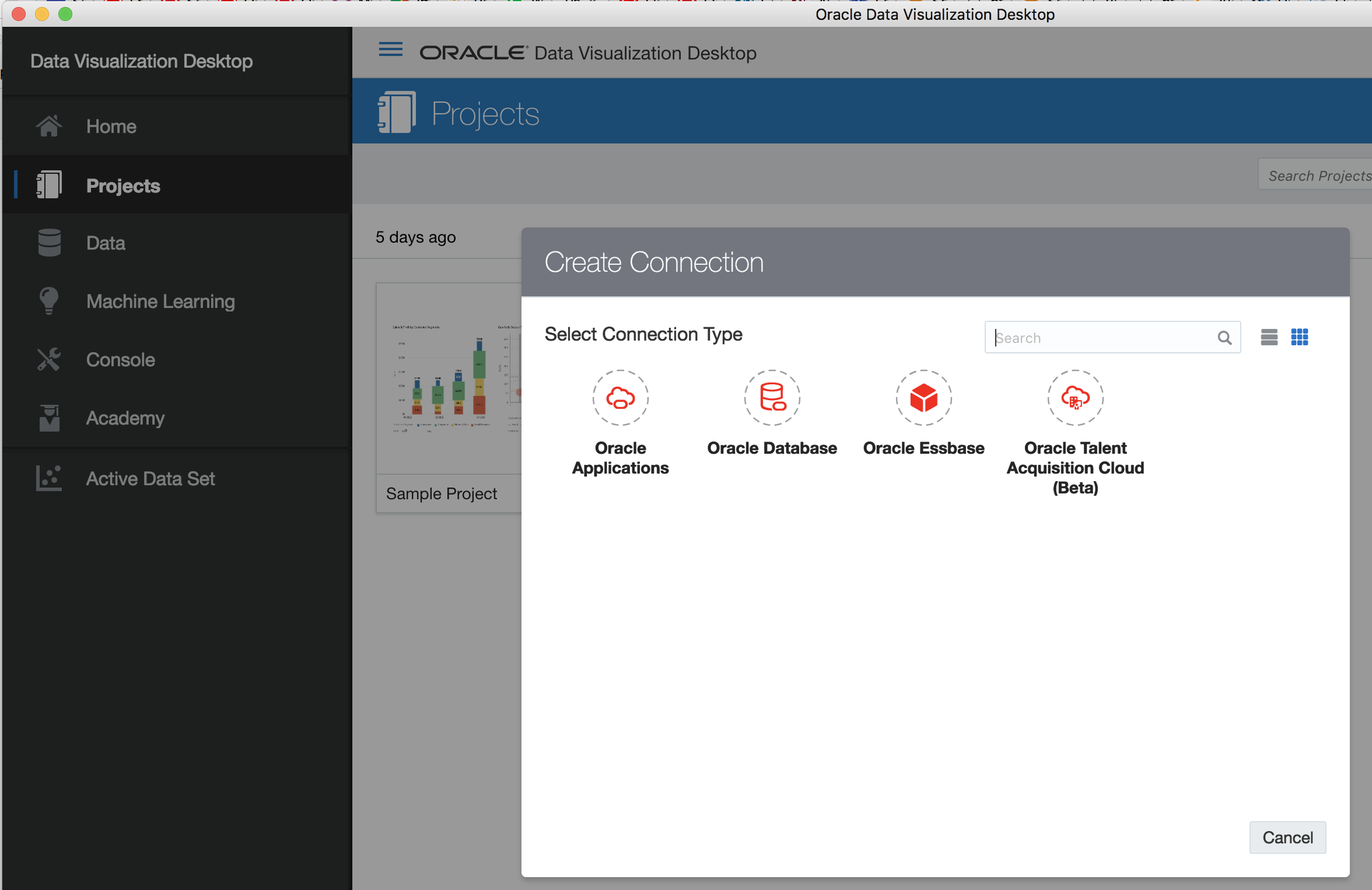This screenshot has height=890, width=1372.
Task: Click the Data cylinder icon in sidebar
Action: 49,243
